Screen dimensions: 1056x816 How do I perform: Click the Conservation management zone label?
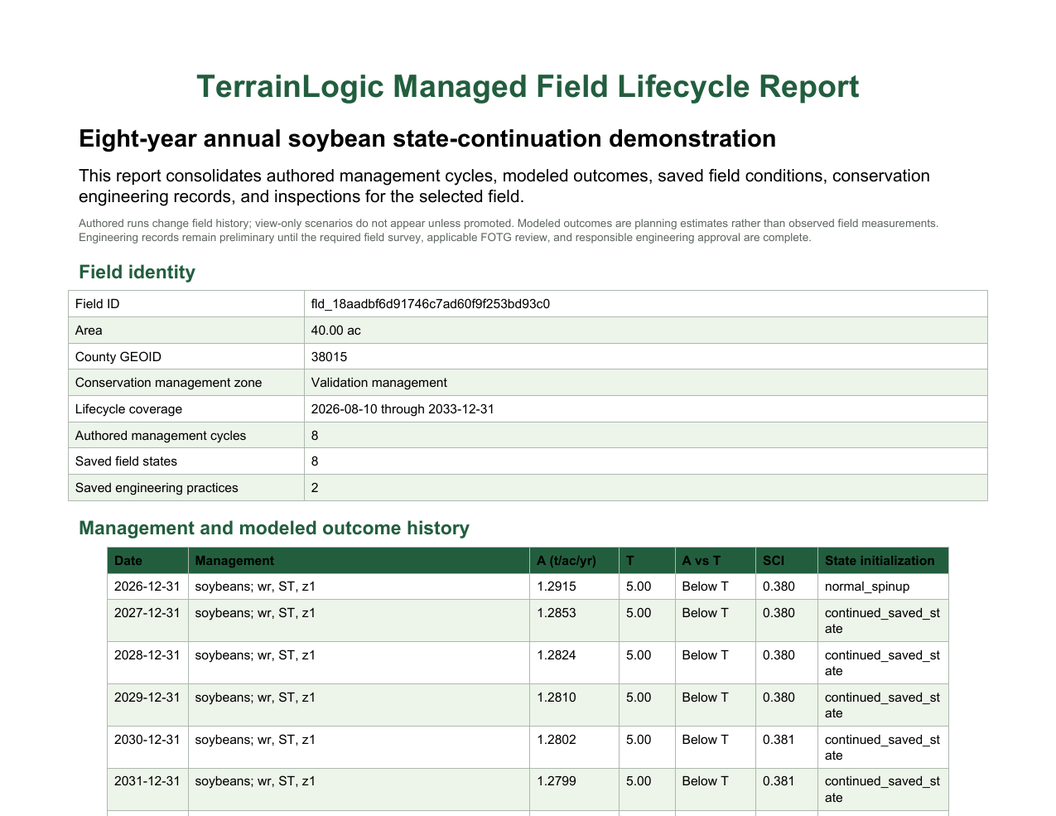coord(168,382)
